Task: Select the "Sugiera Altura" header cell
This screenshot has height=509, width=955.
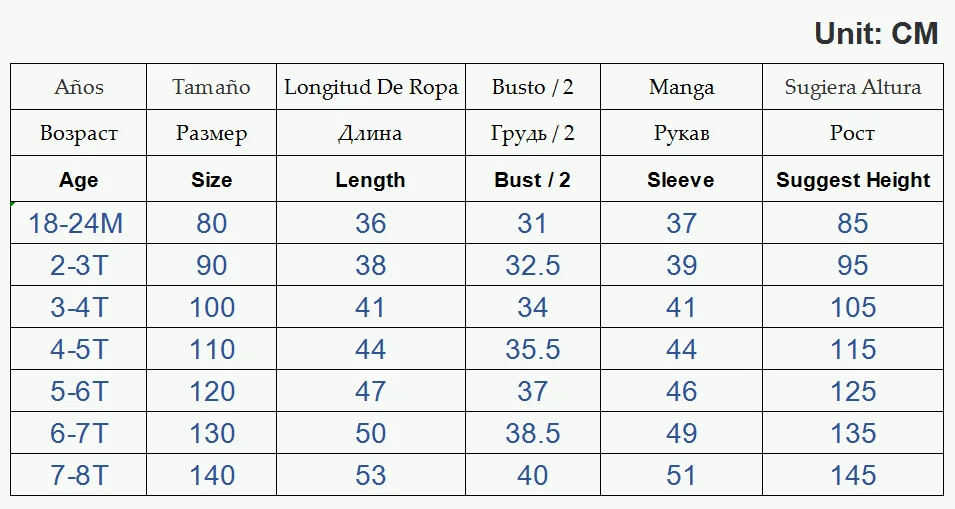Action: [x=853, y=87]
